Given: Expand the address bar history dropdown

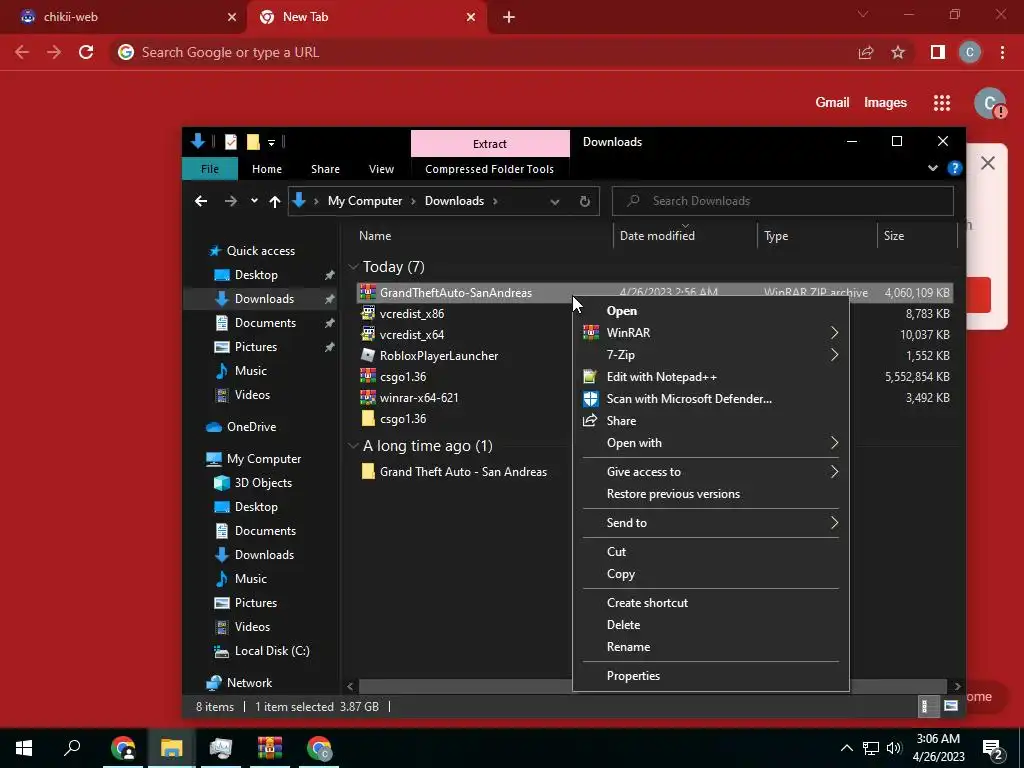Looking at the screenshot, I should pos(554,202).
